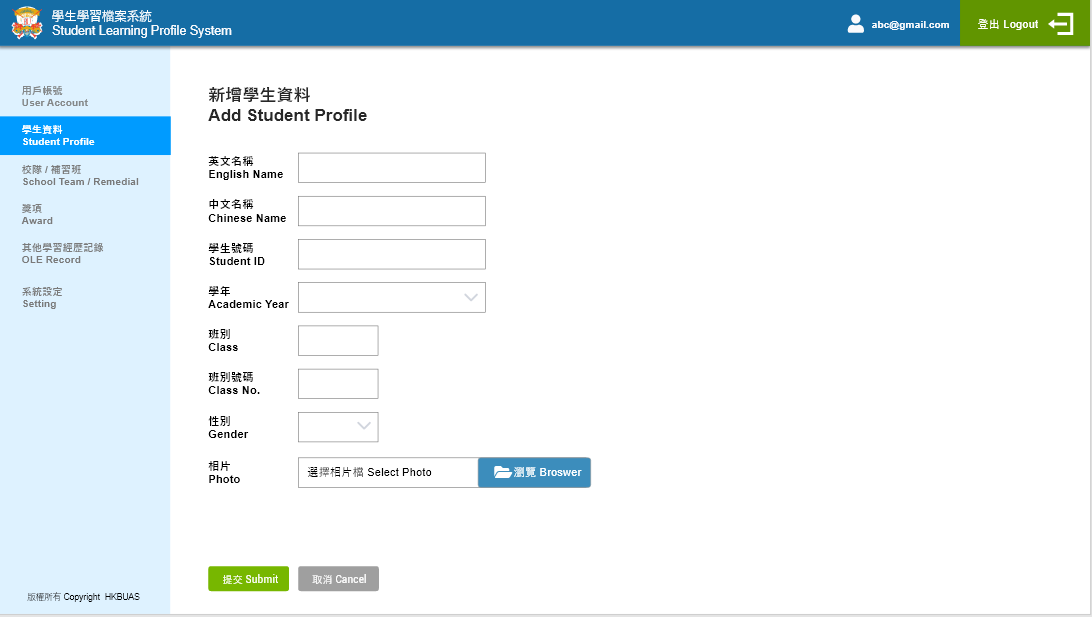Open the User Account menu item

55,96
